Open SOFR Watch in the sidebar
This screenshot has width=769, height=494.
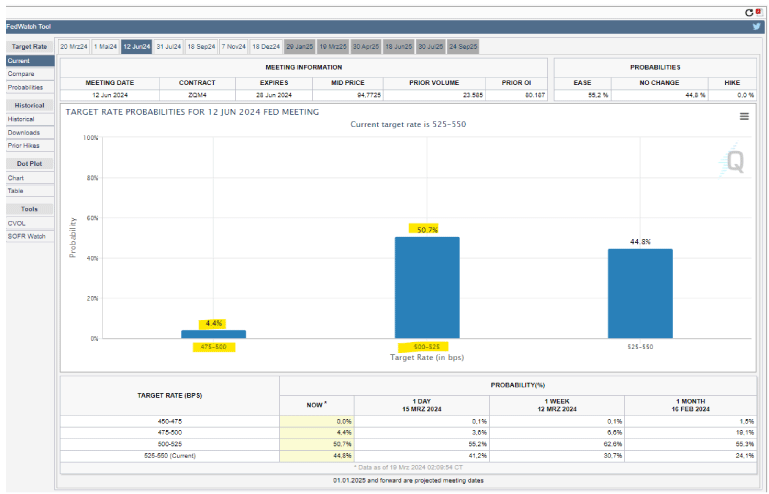point(27,236)
